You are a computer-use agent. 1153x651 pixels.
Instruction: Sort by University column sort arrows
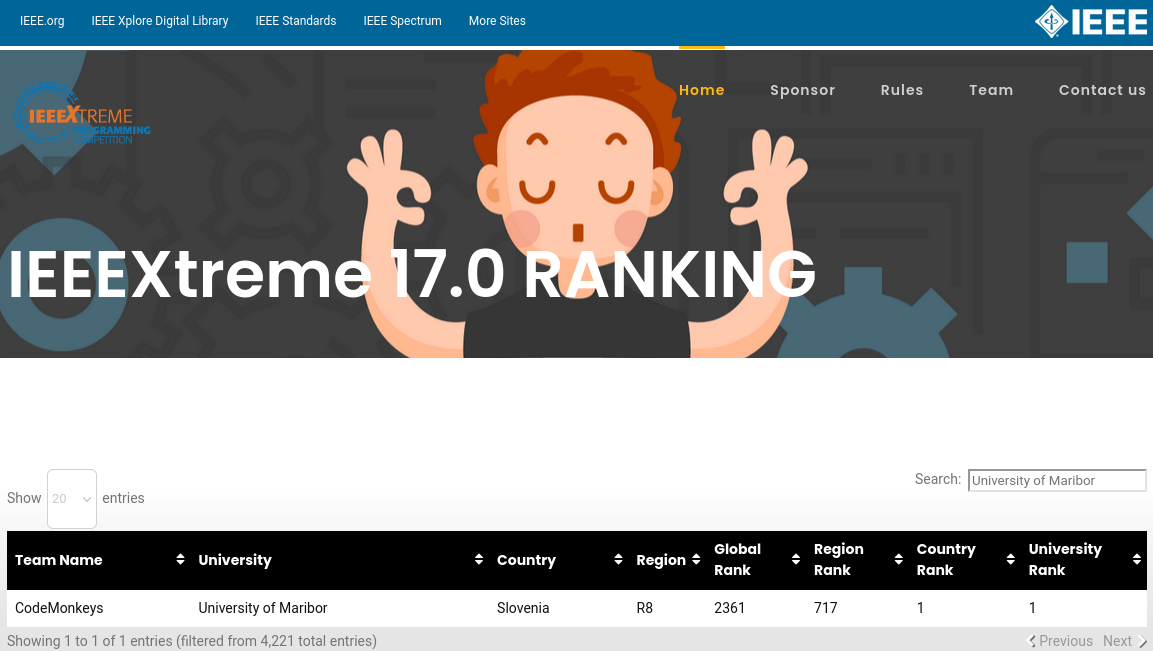pyautogui.click(x=479, y=560)
